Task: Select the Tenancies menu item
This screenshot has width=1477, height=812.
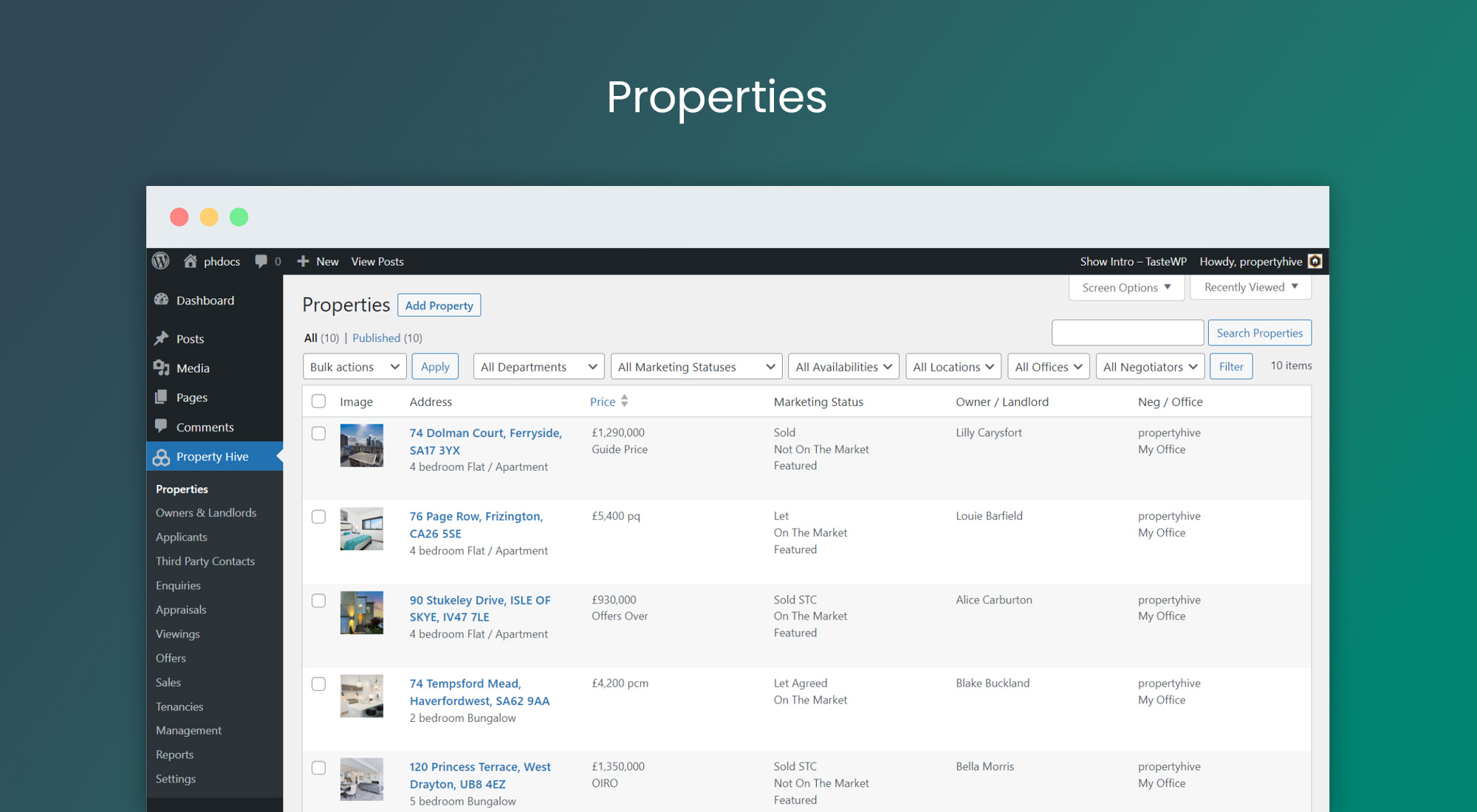Action: [179, 705]
